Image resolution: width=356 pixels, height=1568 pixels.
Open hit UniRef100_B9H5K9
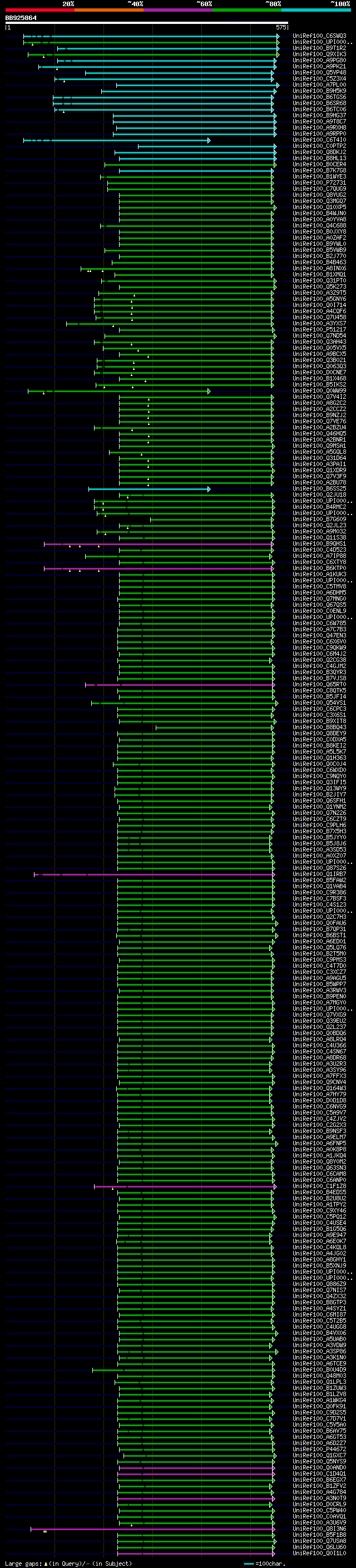point(319,91)
